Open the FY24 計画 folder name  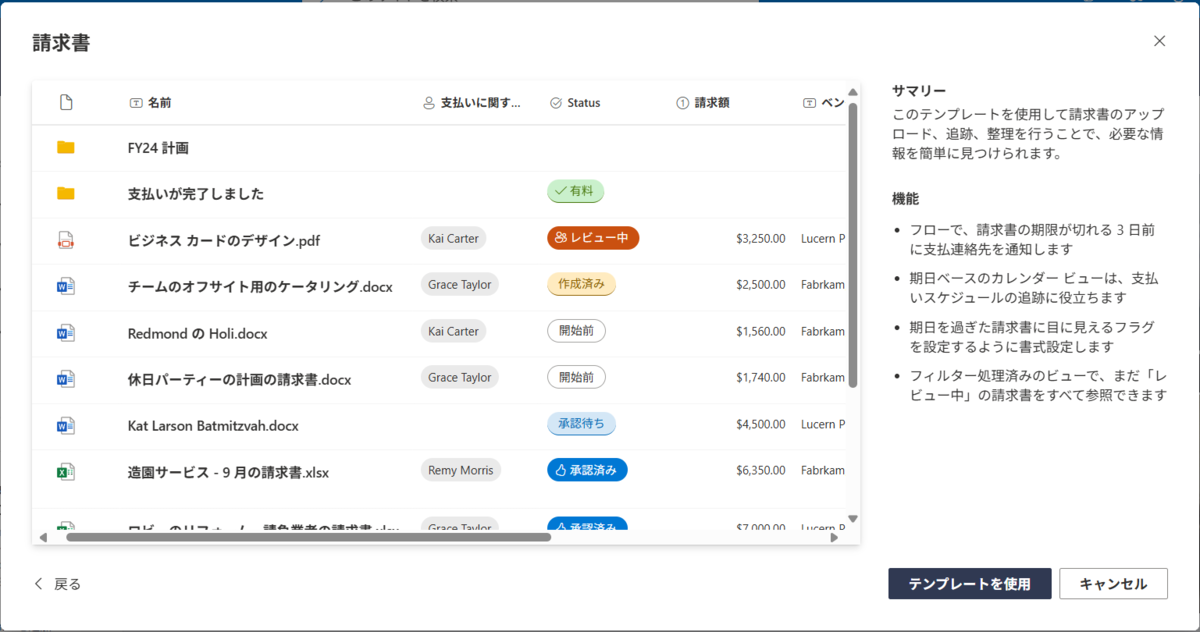pos(158,148)
